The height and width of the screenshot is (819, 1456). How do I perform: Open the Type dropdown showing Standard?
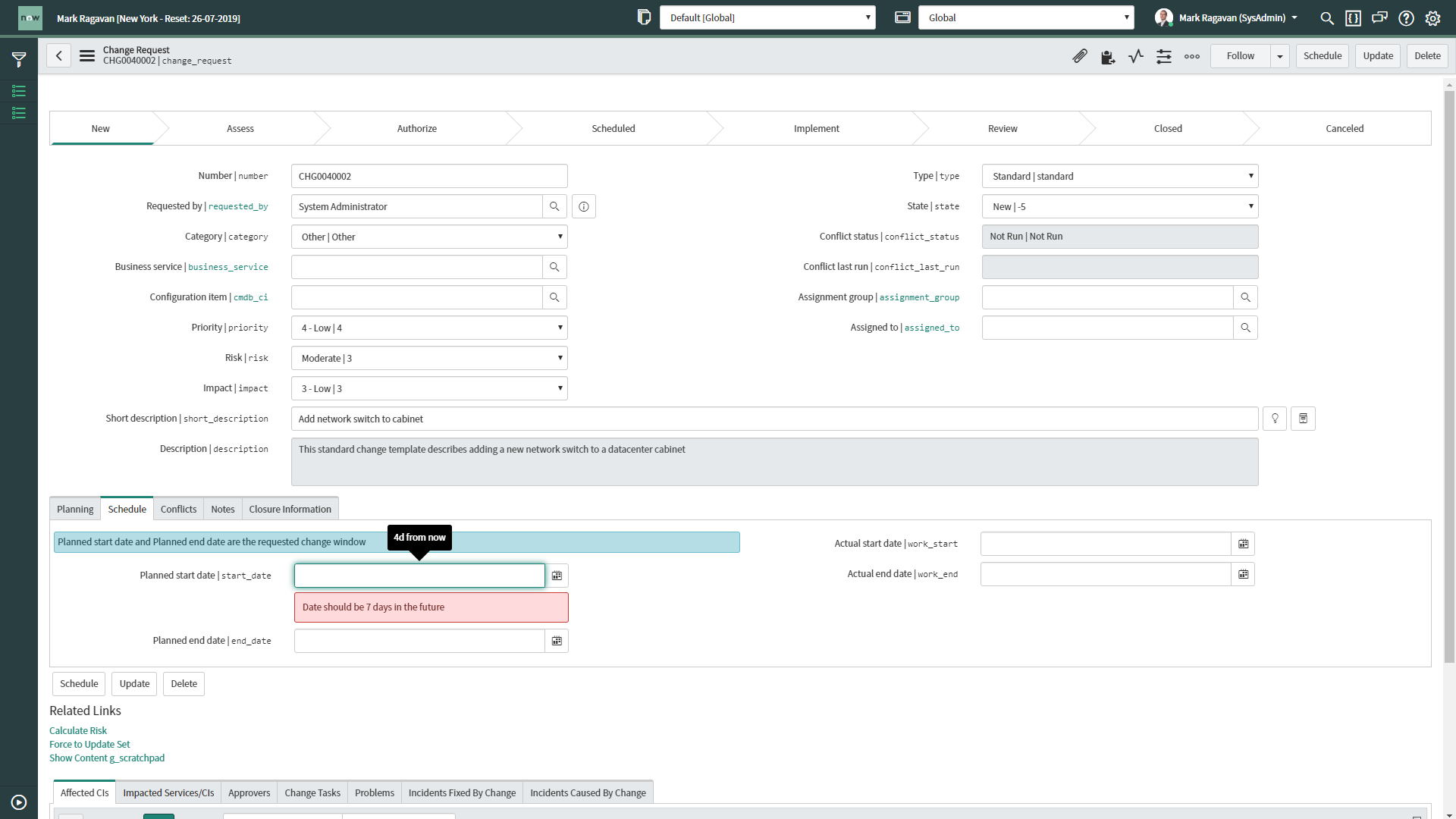tap(1120, 175)
